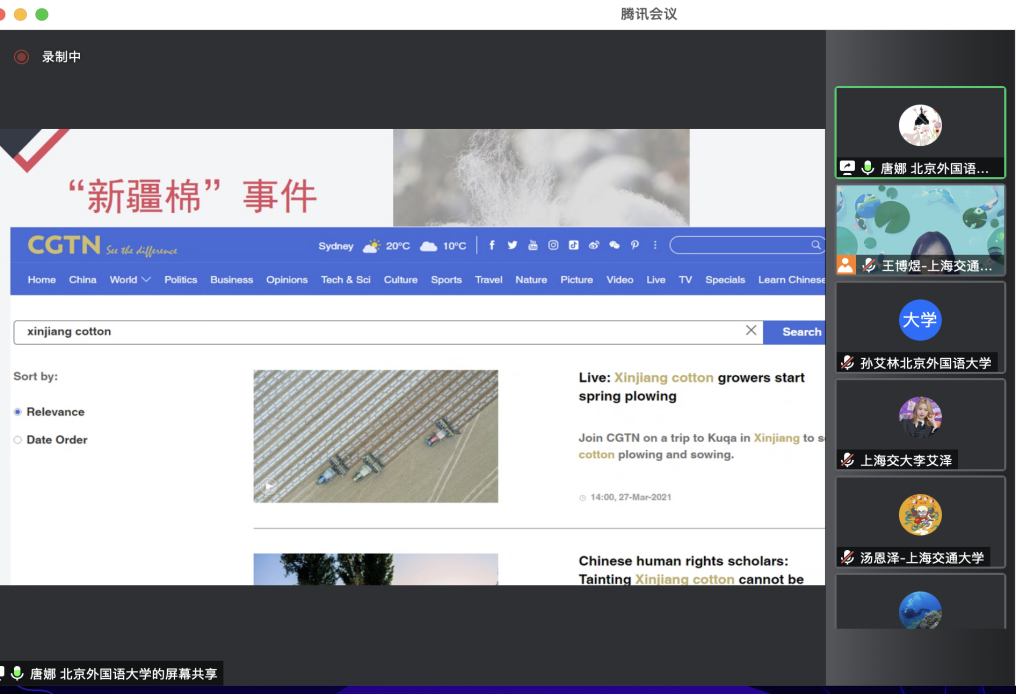Clear the xinjiang cotton query with the X
This screenshot has width=1016, height=694.
[751, 330]
